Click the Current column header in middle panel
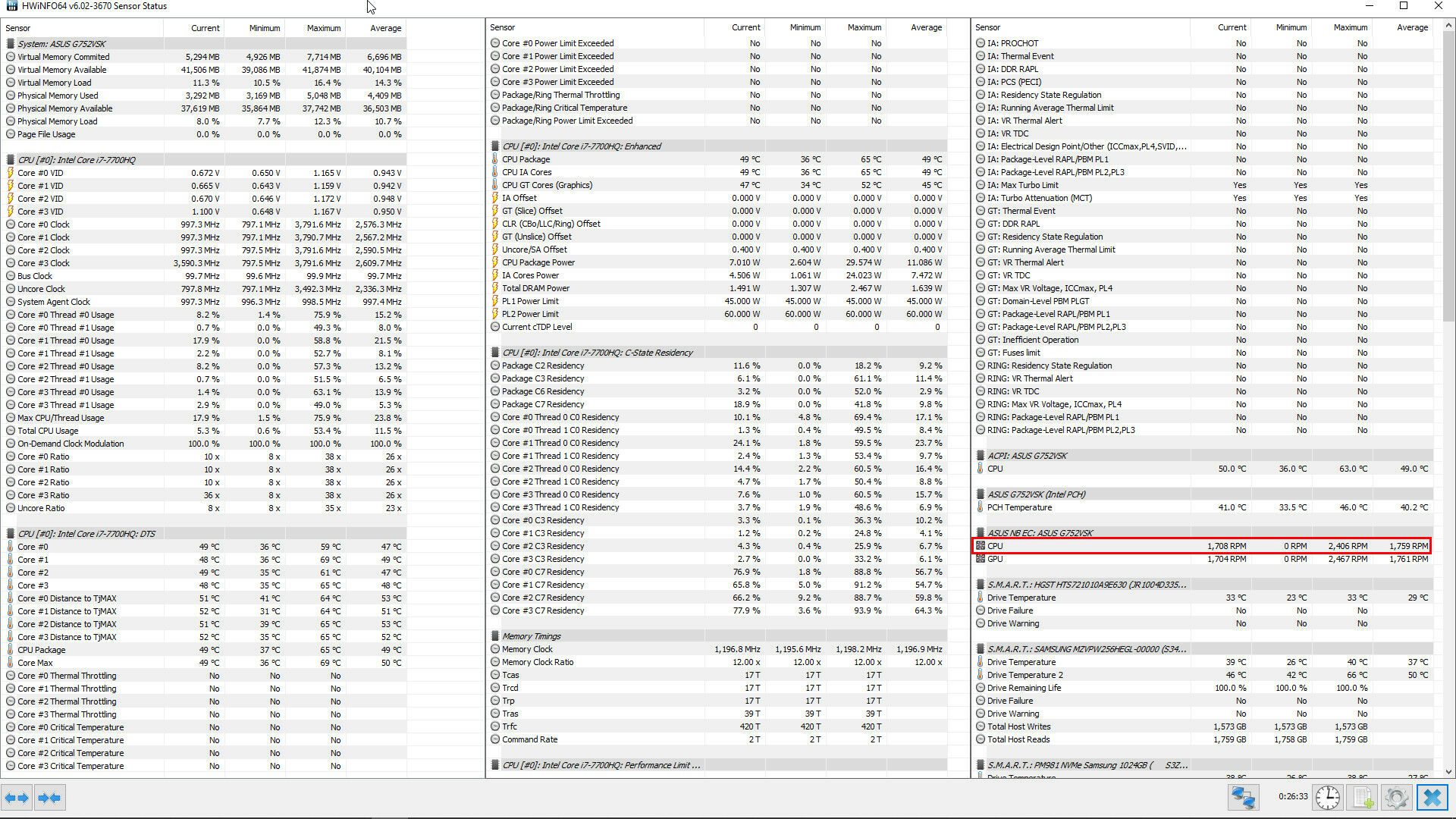The image size is (1456, 819). point(745,27)
